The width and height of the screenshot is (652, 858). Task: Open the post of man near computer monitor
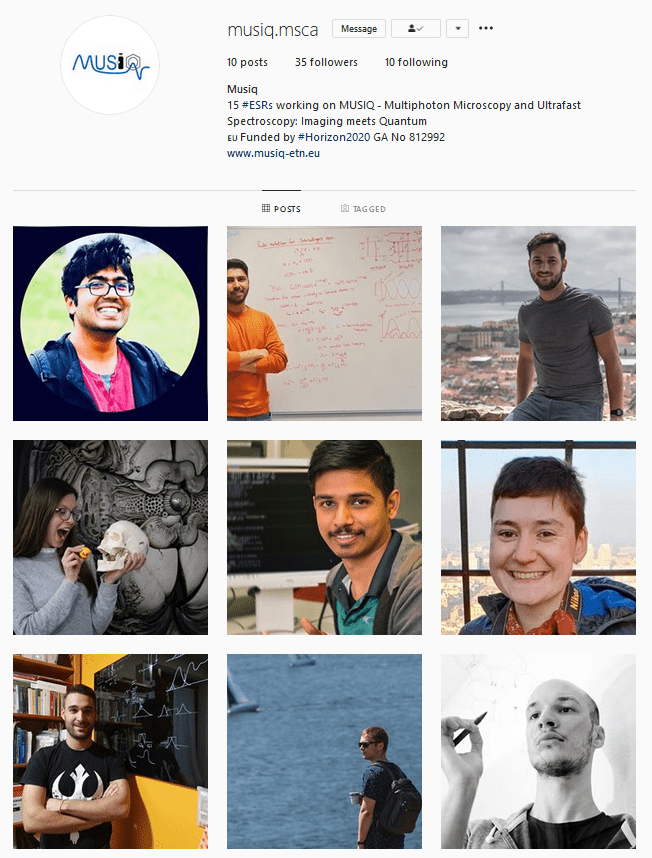tap(324, 537)
